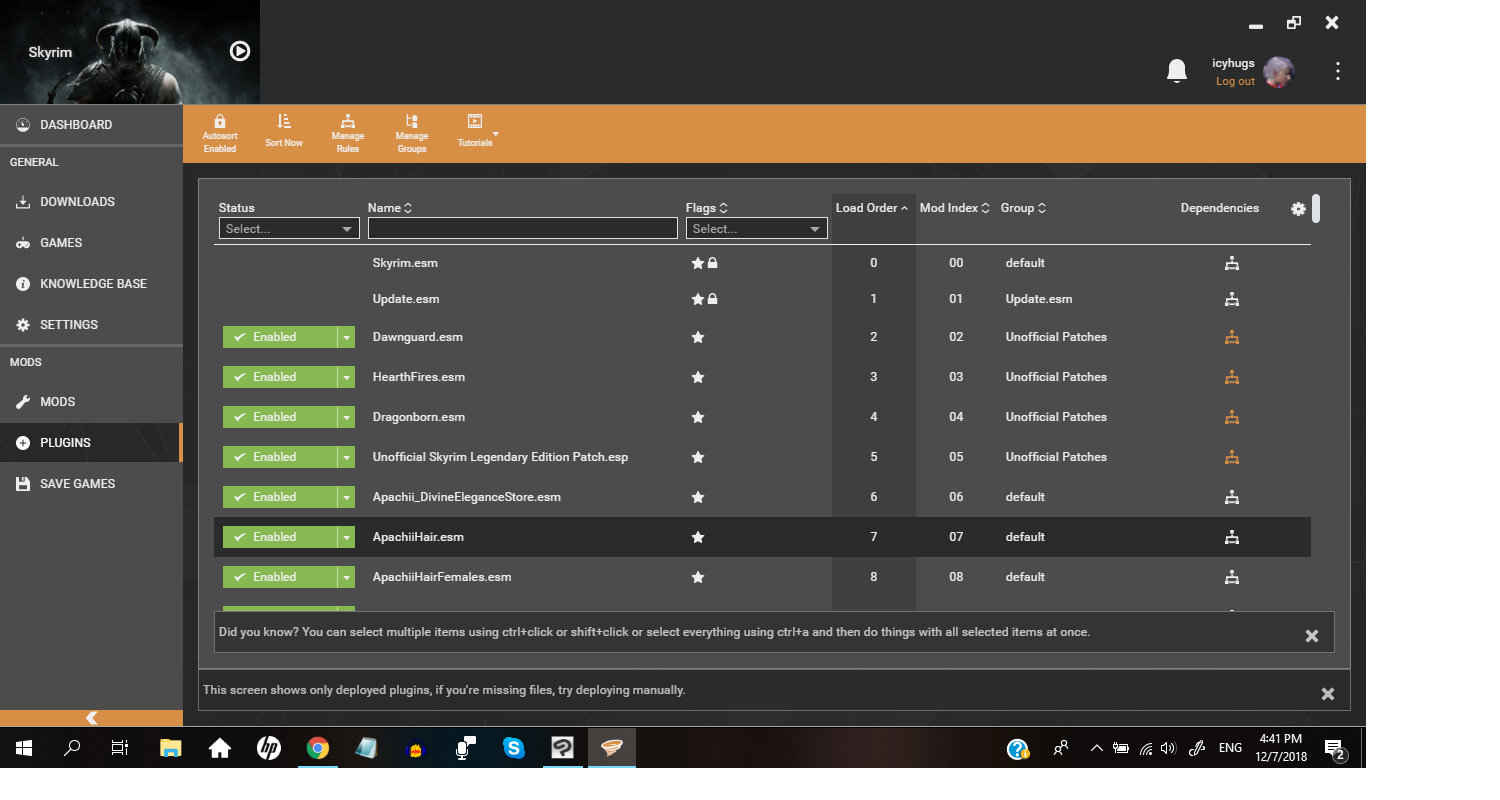Disable Unofficial Skyrim Legendary Edition Patch.esp
The image size is (1500, 800).
coord(280,457)
